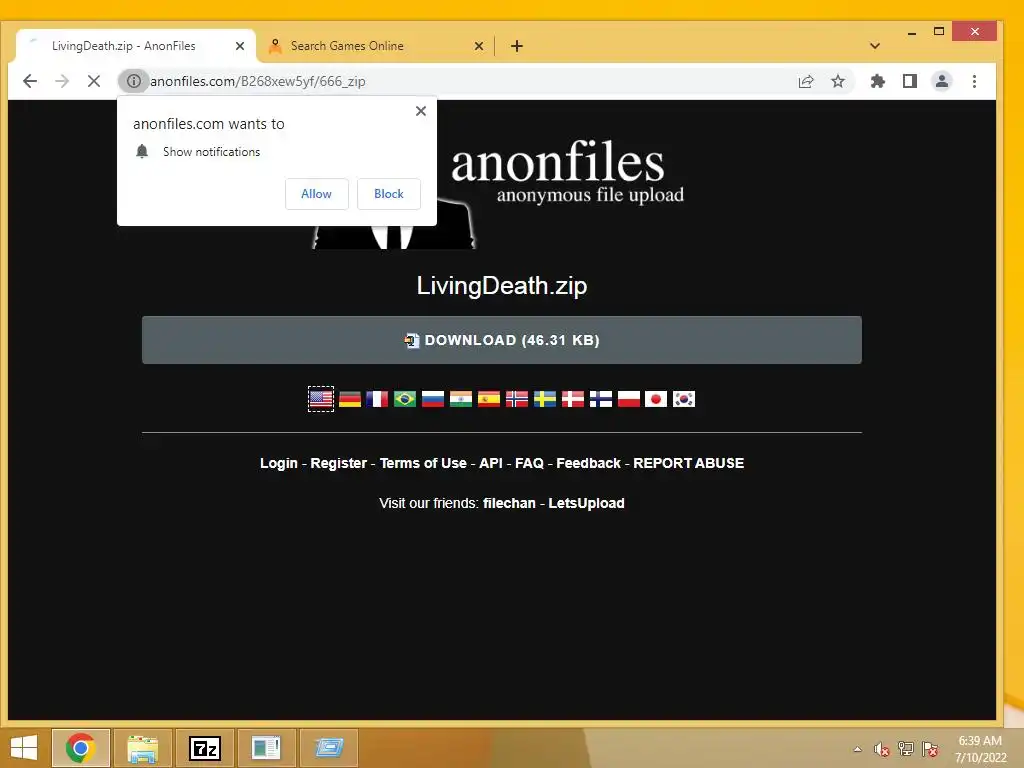1024x768 pixels.
Task: Select the South Korean flag language
Action: pos(684,399)
